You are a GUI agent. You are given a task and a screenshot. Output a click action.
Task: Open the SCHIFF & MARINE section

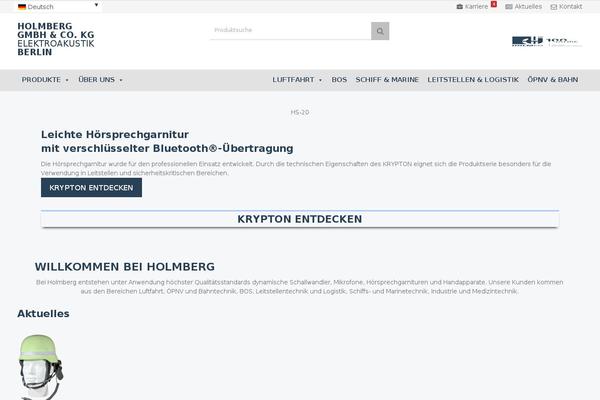click(387, 80)
